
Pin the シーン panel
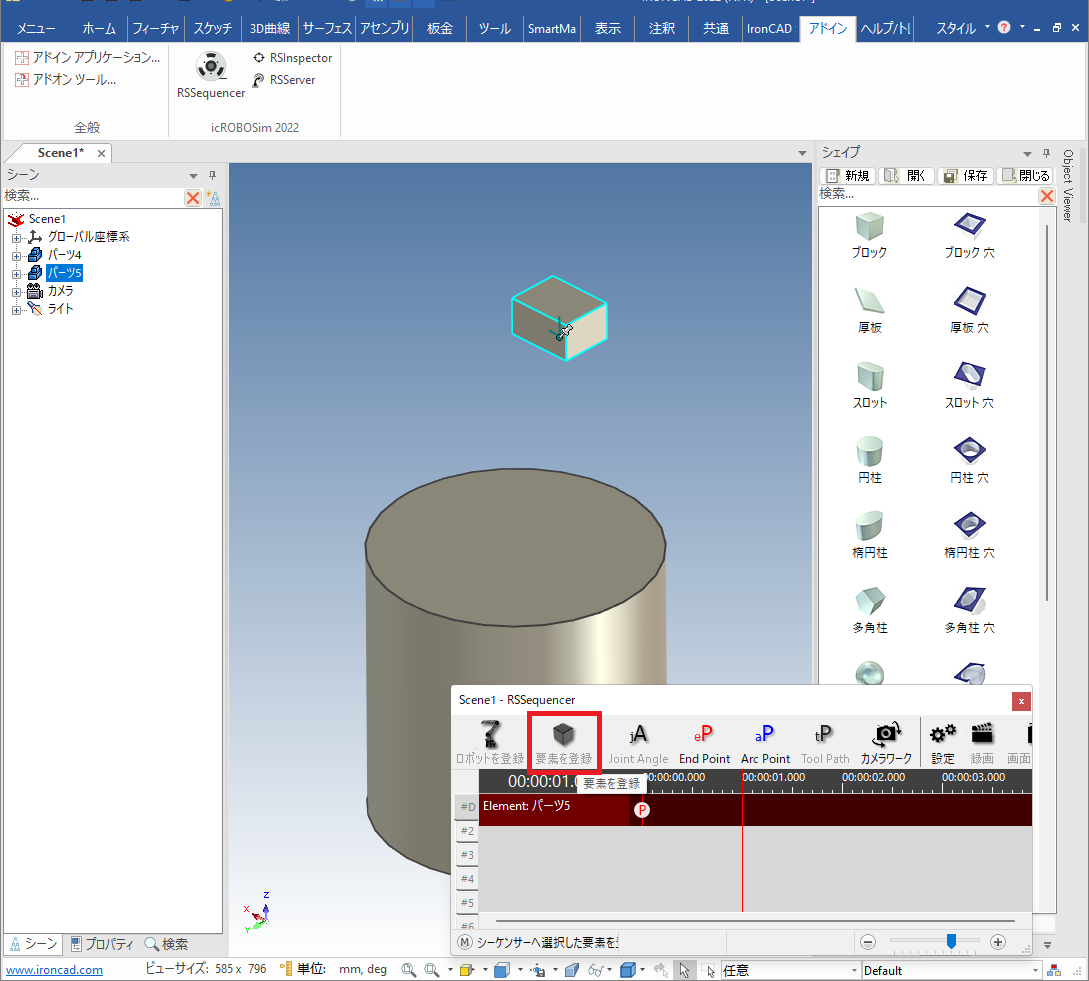point(212,175)
